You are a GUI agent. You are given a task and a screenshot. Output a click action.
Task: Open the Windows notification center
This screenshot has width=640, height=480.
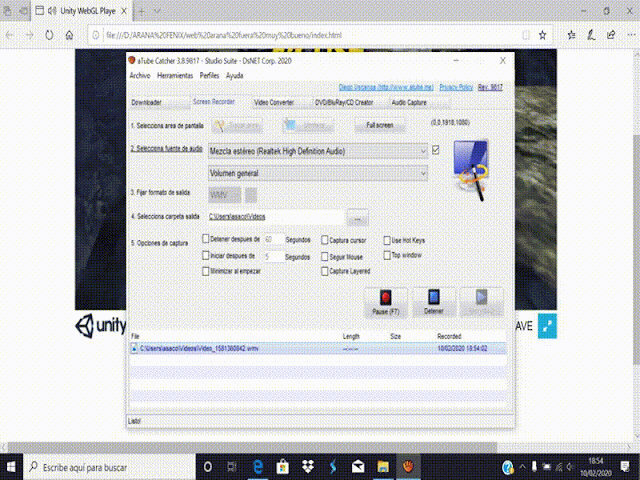(625, 467)
